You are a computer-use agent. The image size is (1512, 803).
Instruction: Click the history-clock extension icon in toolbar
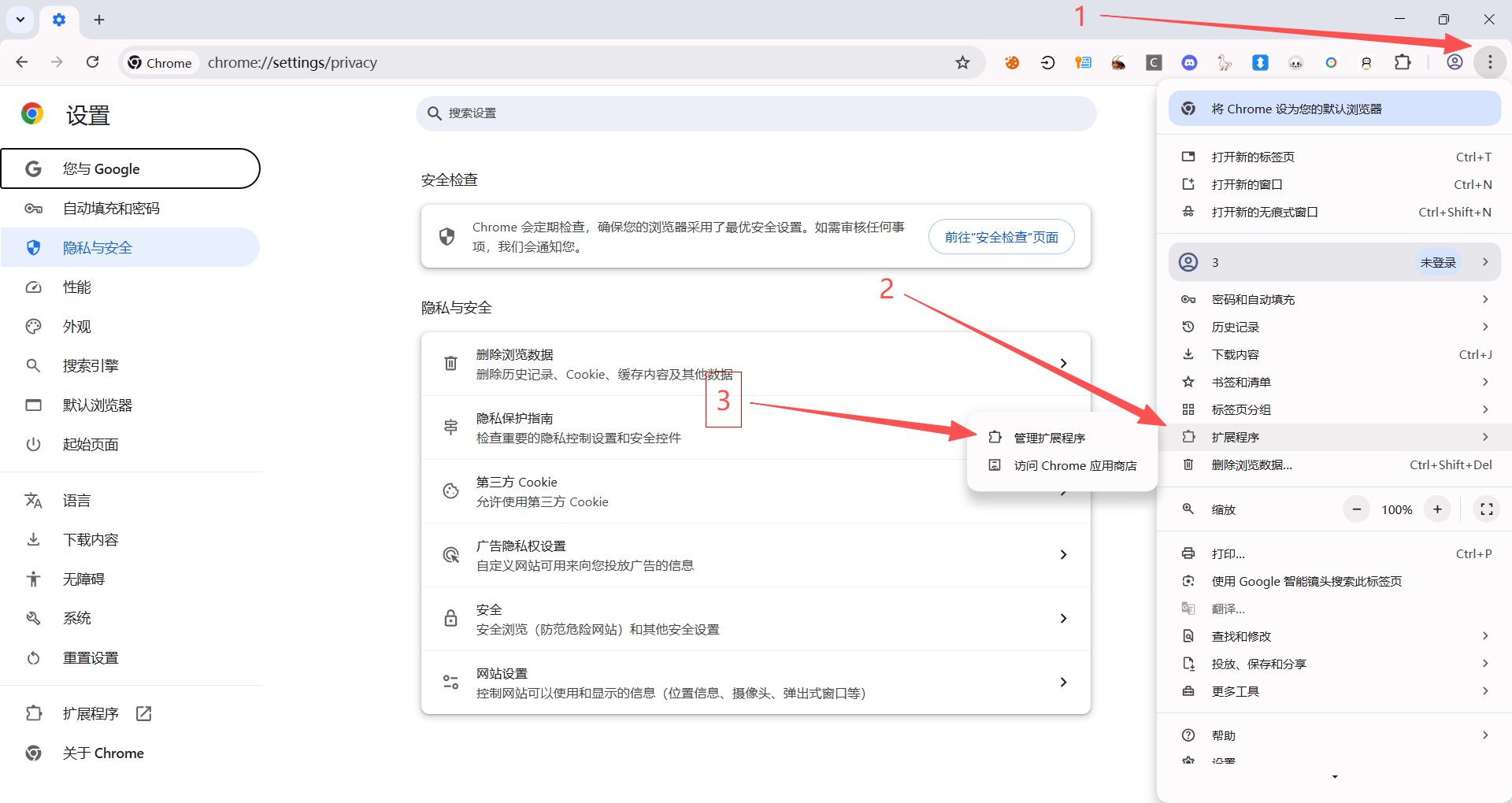click(1047, 62)
